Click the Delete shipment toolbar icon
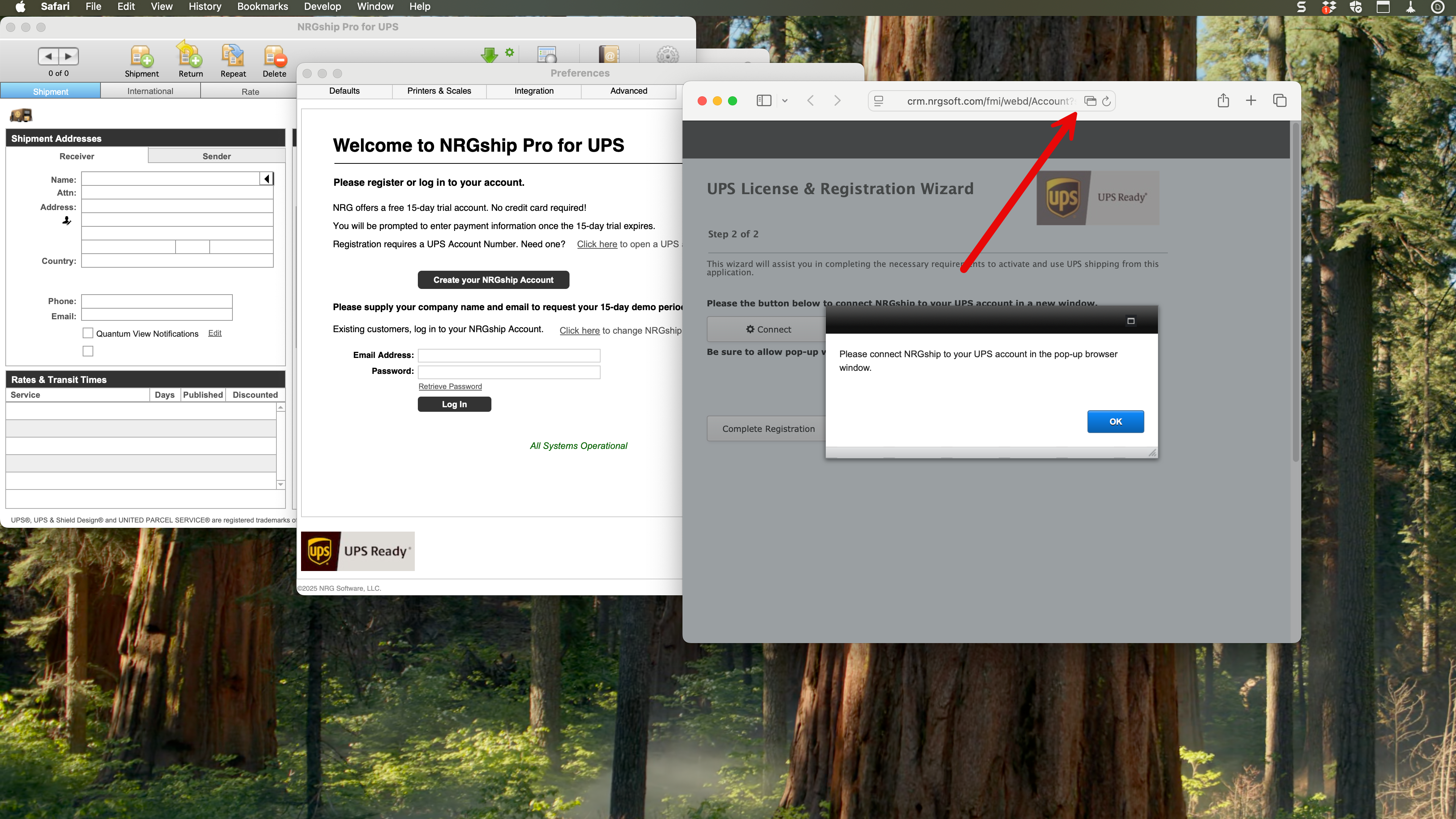This screenshot has height=819, width=1456. click(x=275, y=56)
